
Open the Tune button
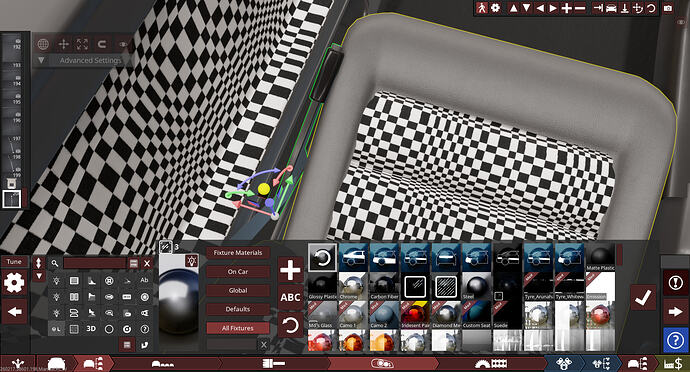tap(14, 262)
